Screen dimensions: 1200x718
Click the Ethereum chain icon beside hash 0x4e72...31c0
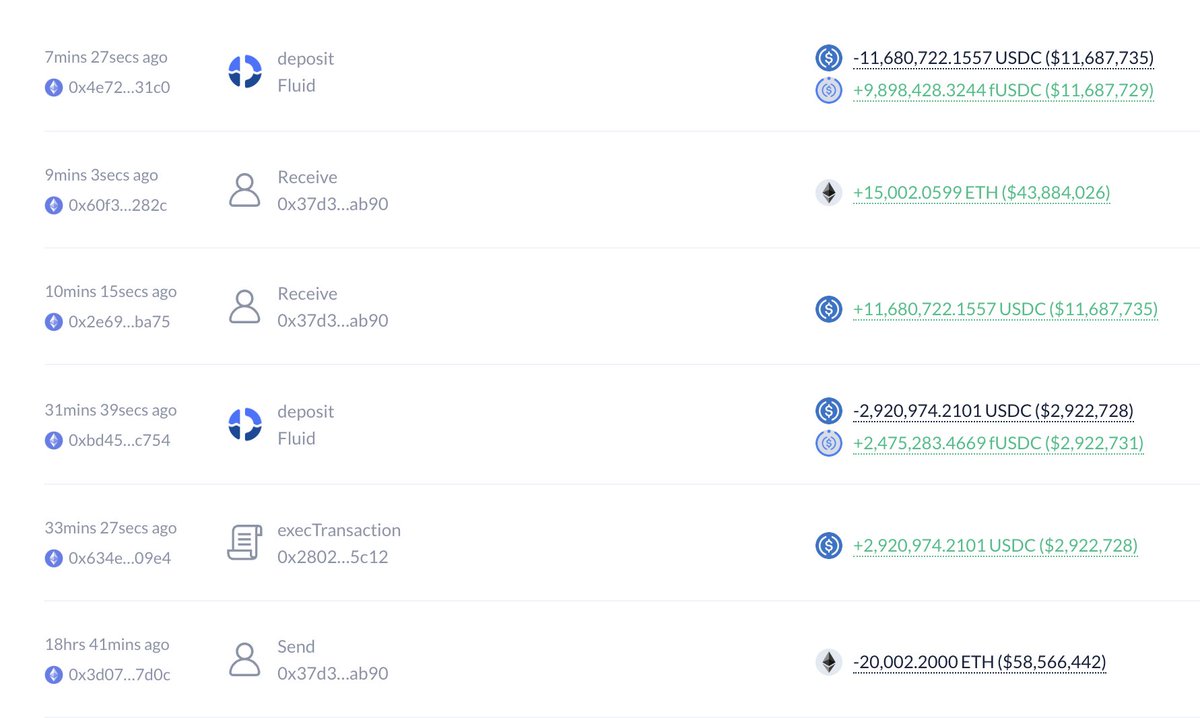click(x=54, y=87)
